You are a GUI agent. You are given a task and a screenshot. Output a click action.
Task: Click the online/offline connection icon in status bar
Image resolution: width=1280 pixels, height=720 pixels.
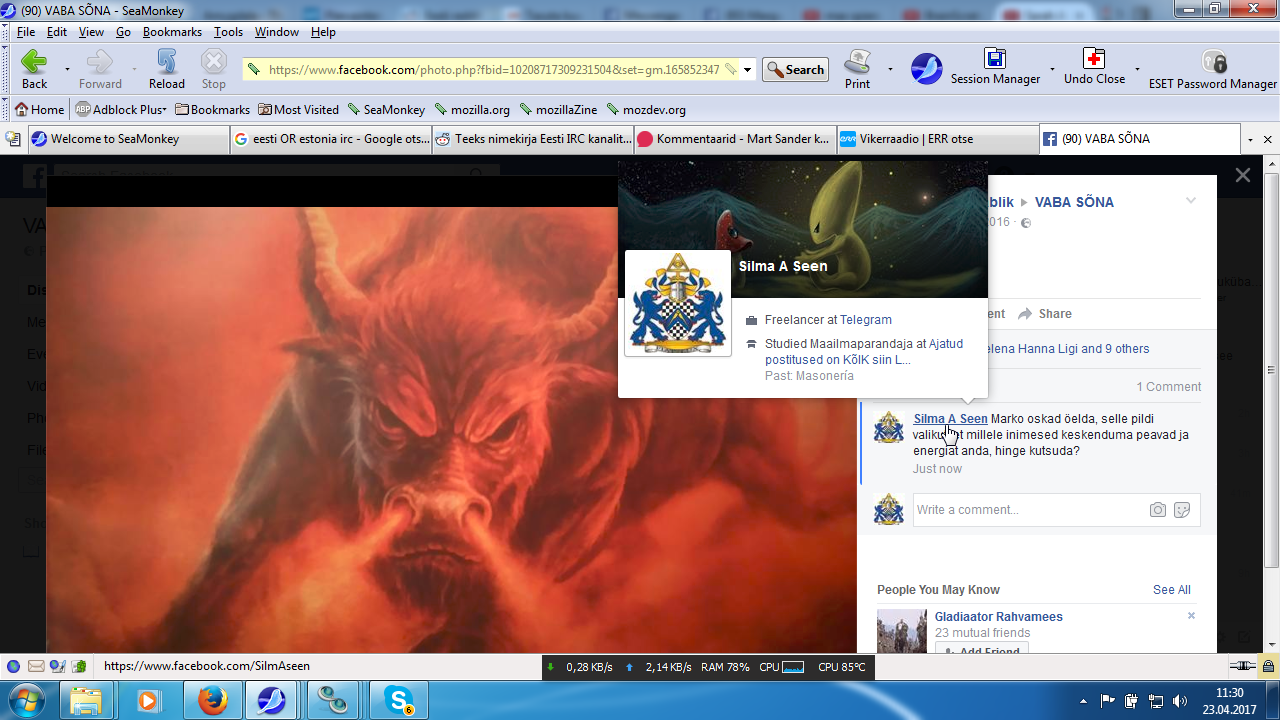tap(1243, 666)
